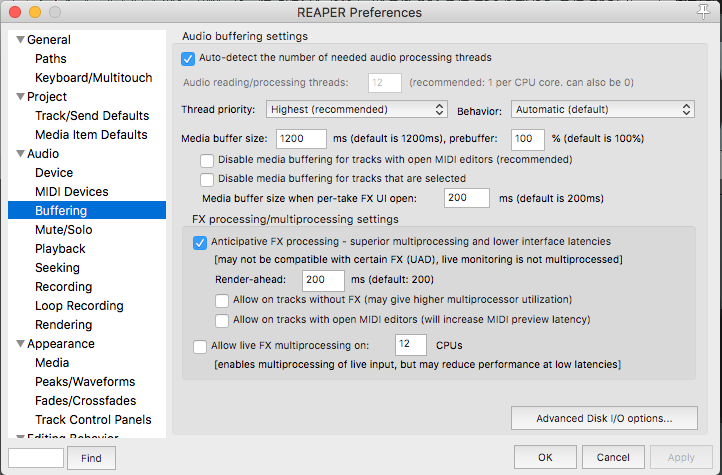Click the Media buffer size field

301,139
